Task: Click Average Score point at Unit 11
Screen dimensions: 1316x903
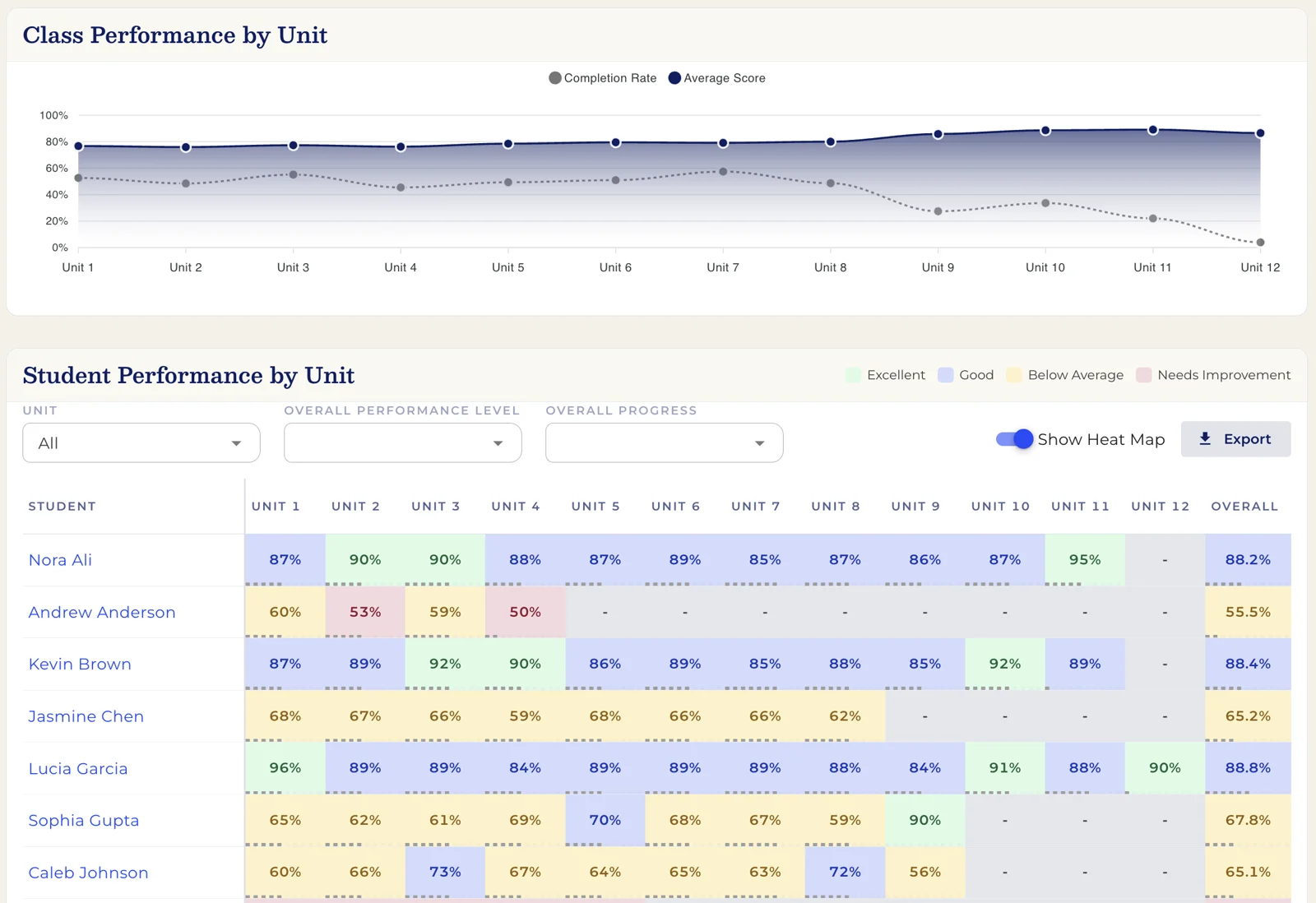Action: (1153, 130)
